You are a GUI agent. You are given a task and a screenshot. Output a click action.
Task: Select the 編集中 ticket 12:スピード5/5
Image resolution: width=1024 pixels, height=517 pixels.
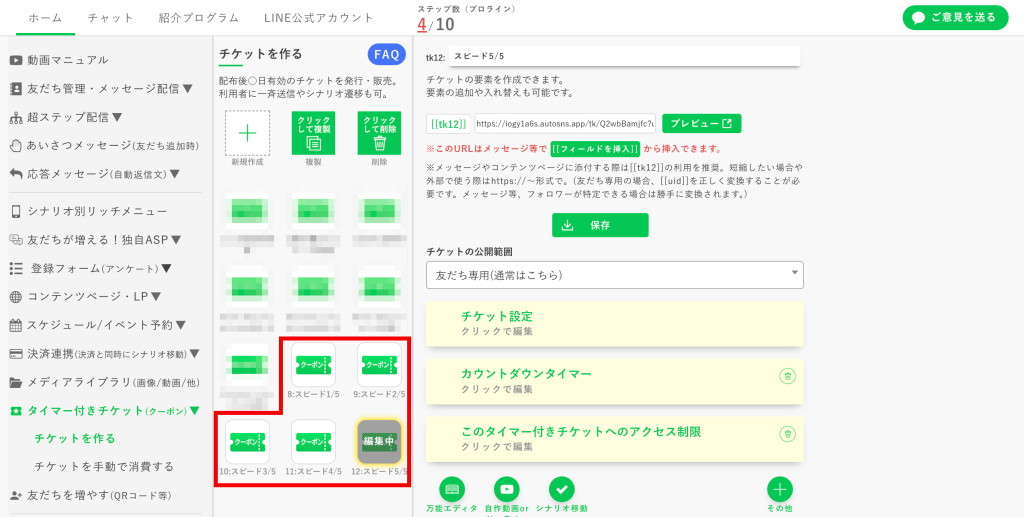coord(379,442)
